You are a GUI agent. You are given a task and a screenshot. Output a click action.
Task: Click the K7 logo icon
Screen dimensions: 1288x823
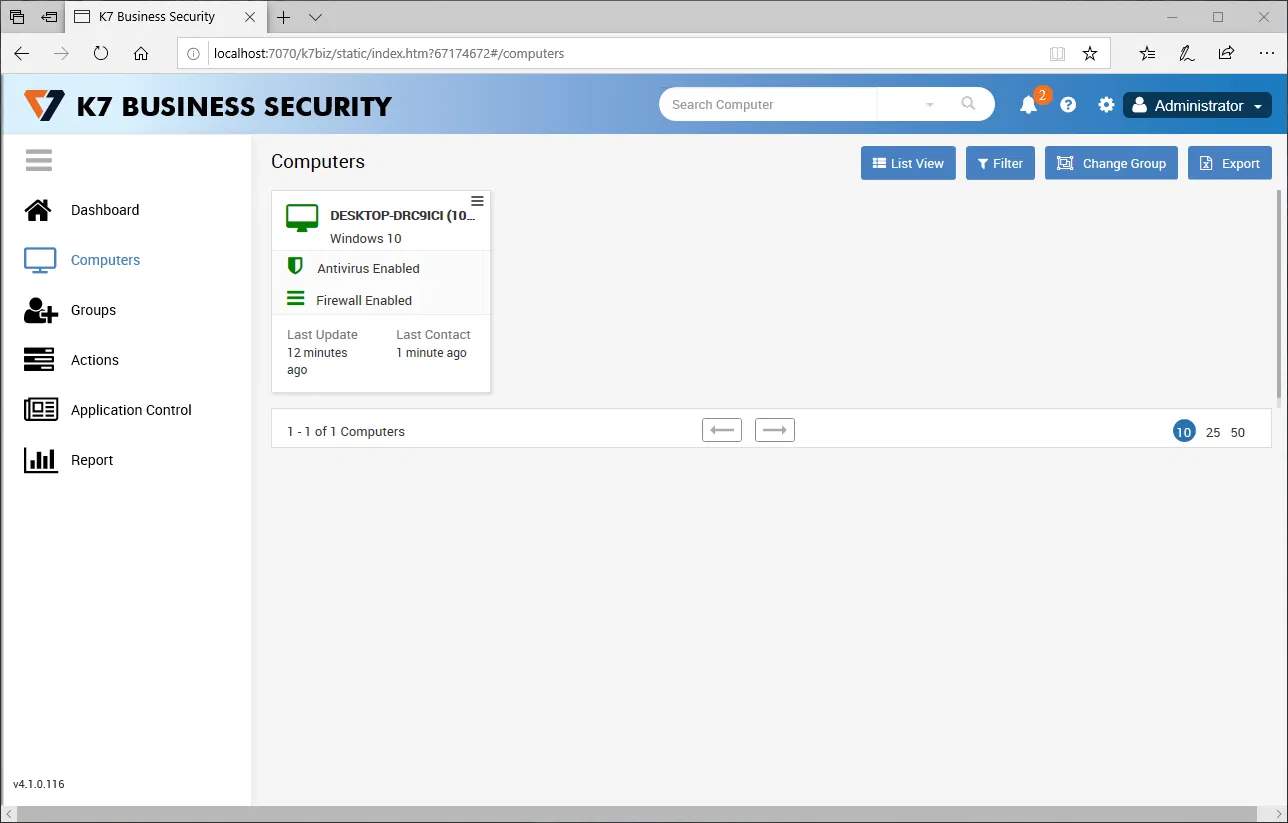[x=44, y=105]
